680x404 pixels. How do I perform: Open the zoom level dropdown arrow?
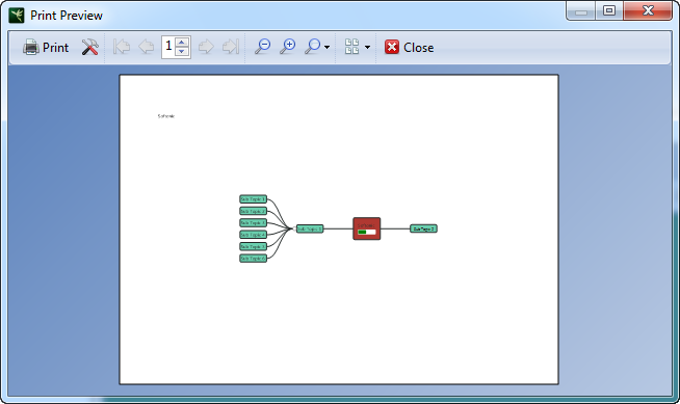[x=327, y=47]
